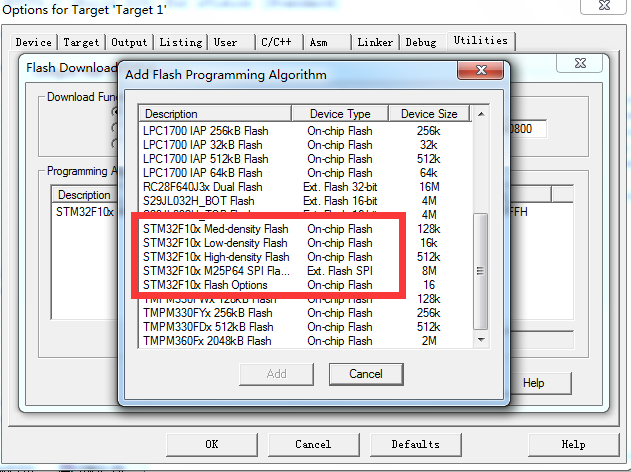Screen dimensions: 631x472
Task: Open the Target tab
Action: pyautogui.click(x=81, y=42)
